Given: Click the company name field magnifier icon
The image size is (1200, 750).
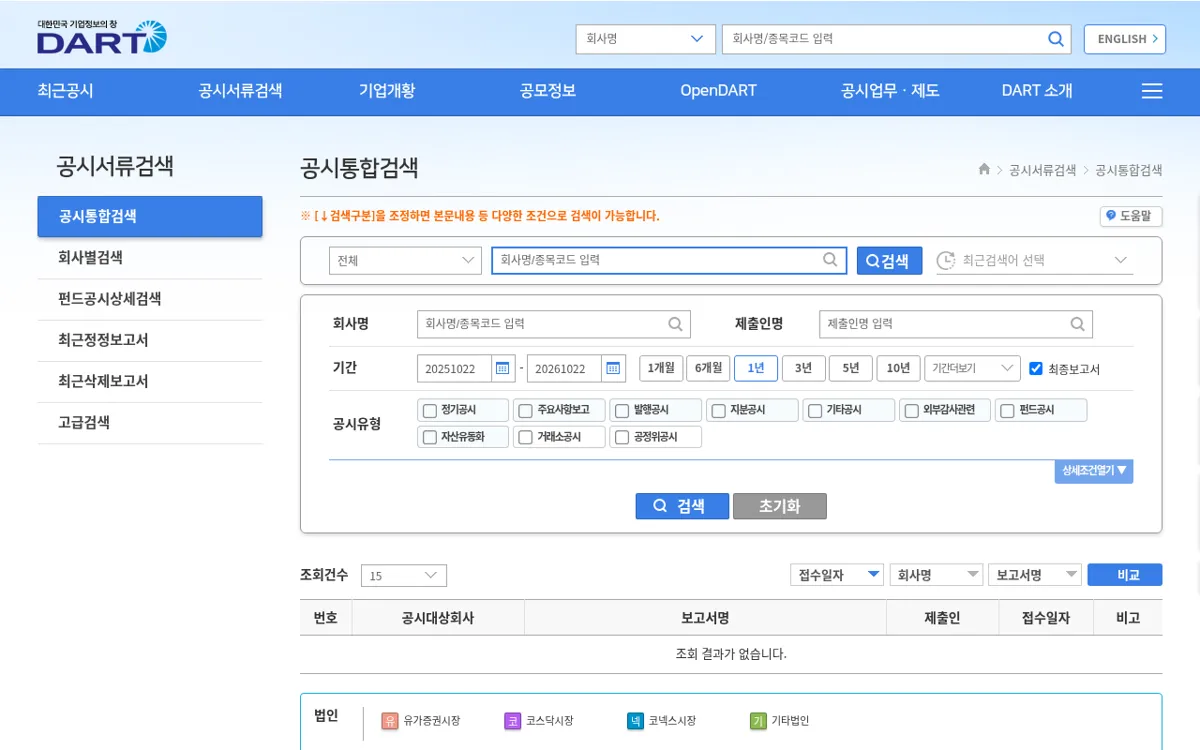Looking at the screenshot, I should (676, 324).
